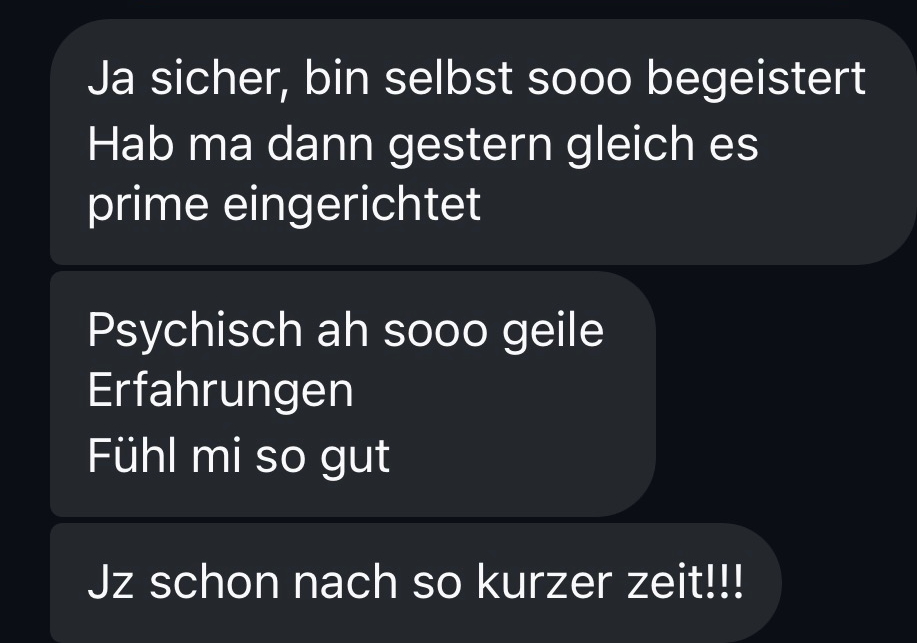Click the line 'Fühl mi so gut'
Image resolution: width=917 pixels, height=643 pixels.
click(239, 457)
